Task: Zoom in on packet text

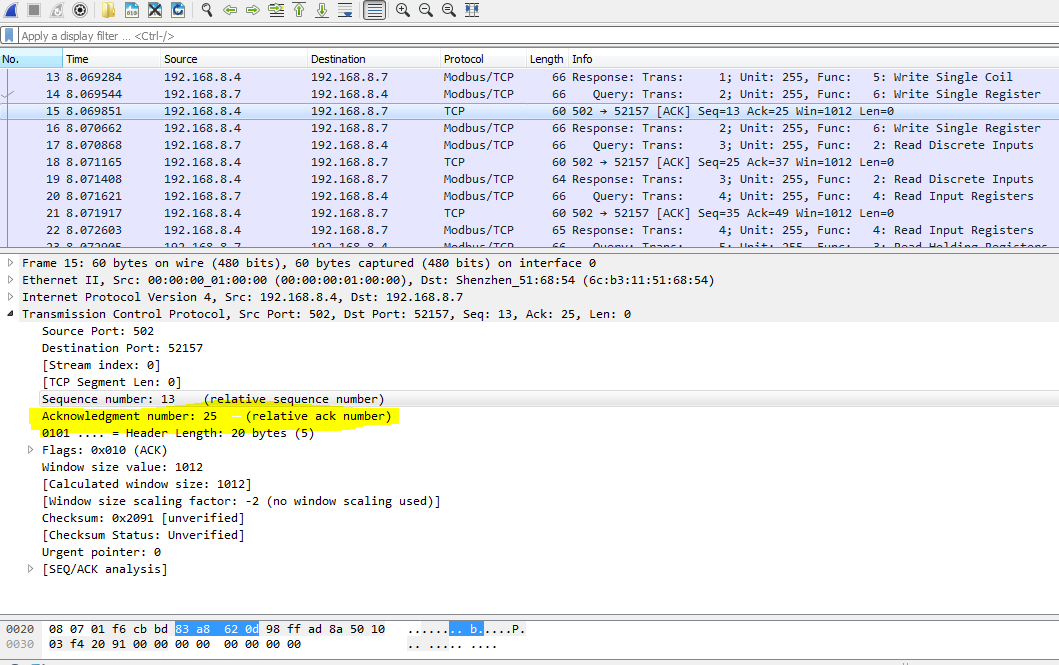Action: pos(403,9)
